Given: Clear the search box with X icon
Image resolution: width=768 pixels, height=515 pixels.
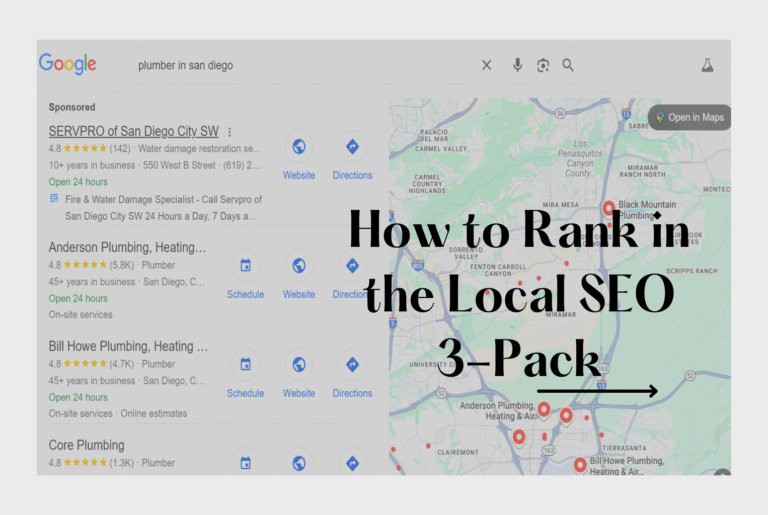Looking at the screenshot, I should (486, 65).
